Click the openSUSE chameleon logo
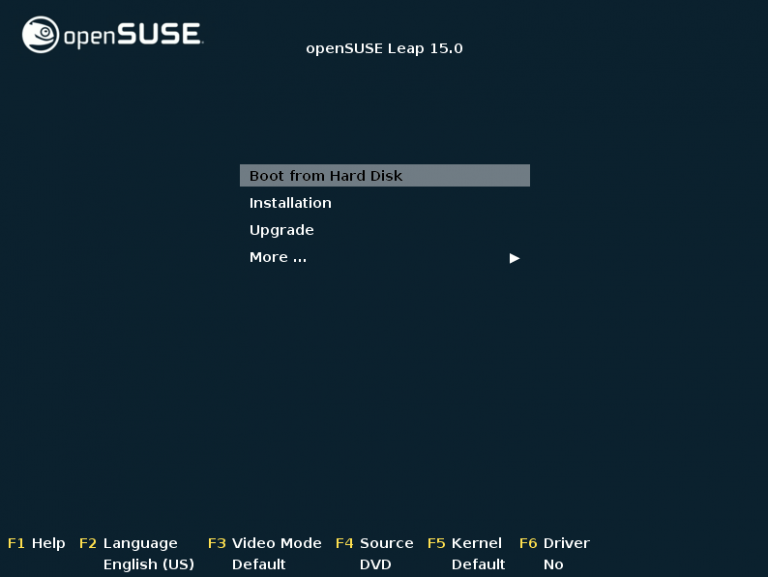This screenshot has height=577, width=768. click(x=41, y=34)
